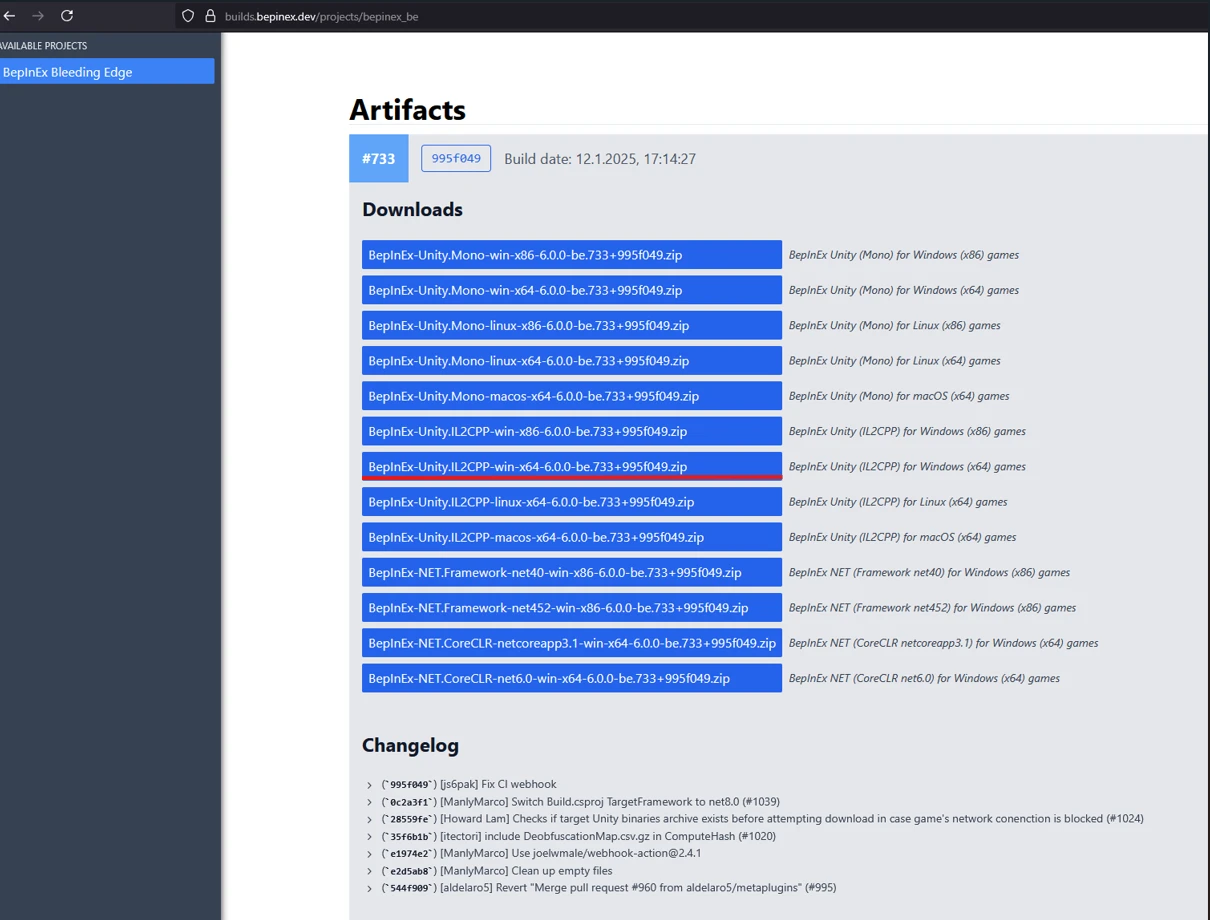Screen dimensions: 1210x920
Task: Download BepInEx-NET.Framework-net452-win-x86 zip
Action: pyautogui.click(x=572, y=608)
